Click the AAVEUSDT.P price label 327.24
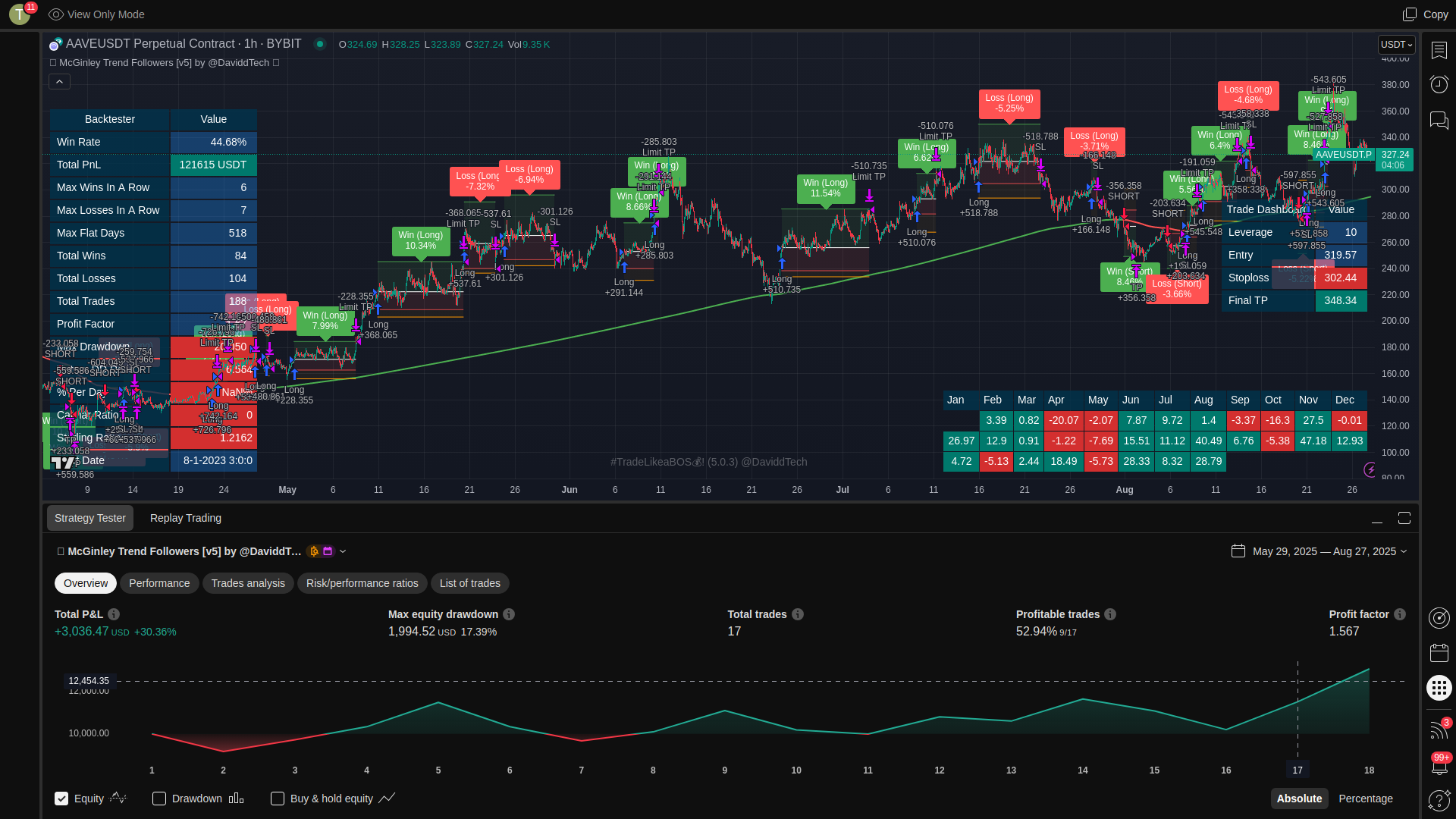1456x819 pixels. click(1395, 155)
